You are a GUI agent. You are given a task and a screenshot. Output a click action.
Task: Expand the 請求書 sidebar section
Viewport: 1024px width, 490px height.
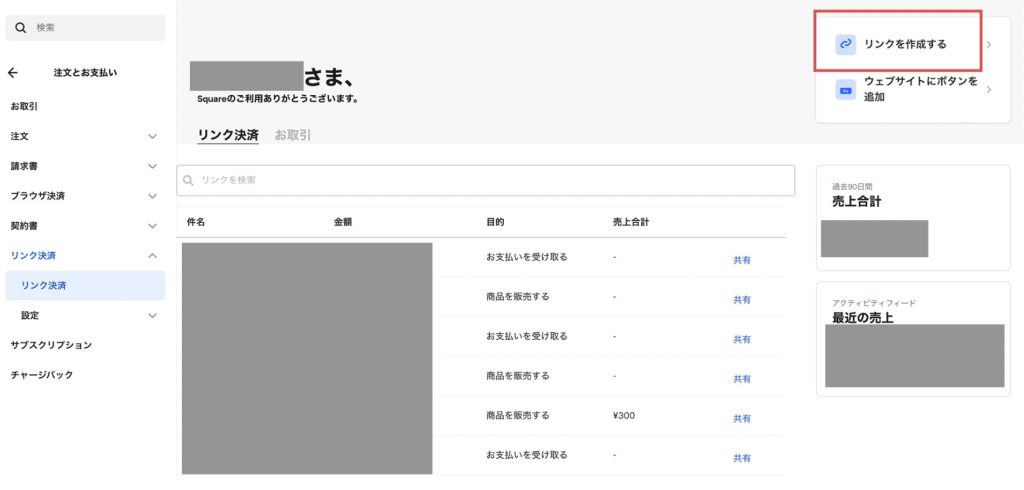[x=152, y=166]
